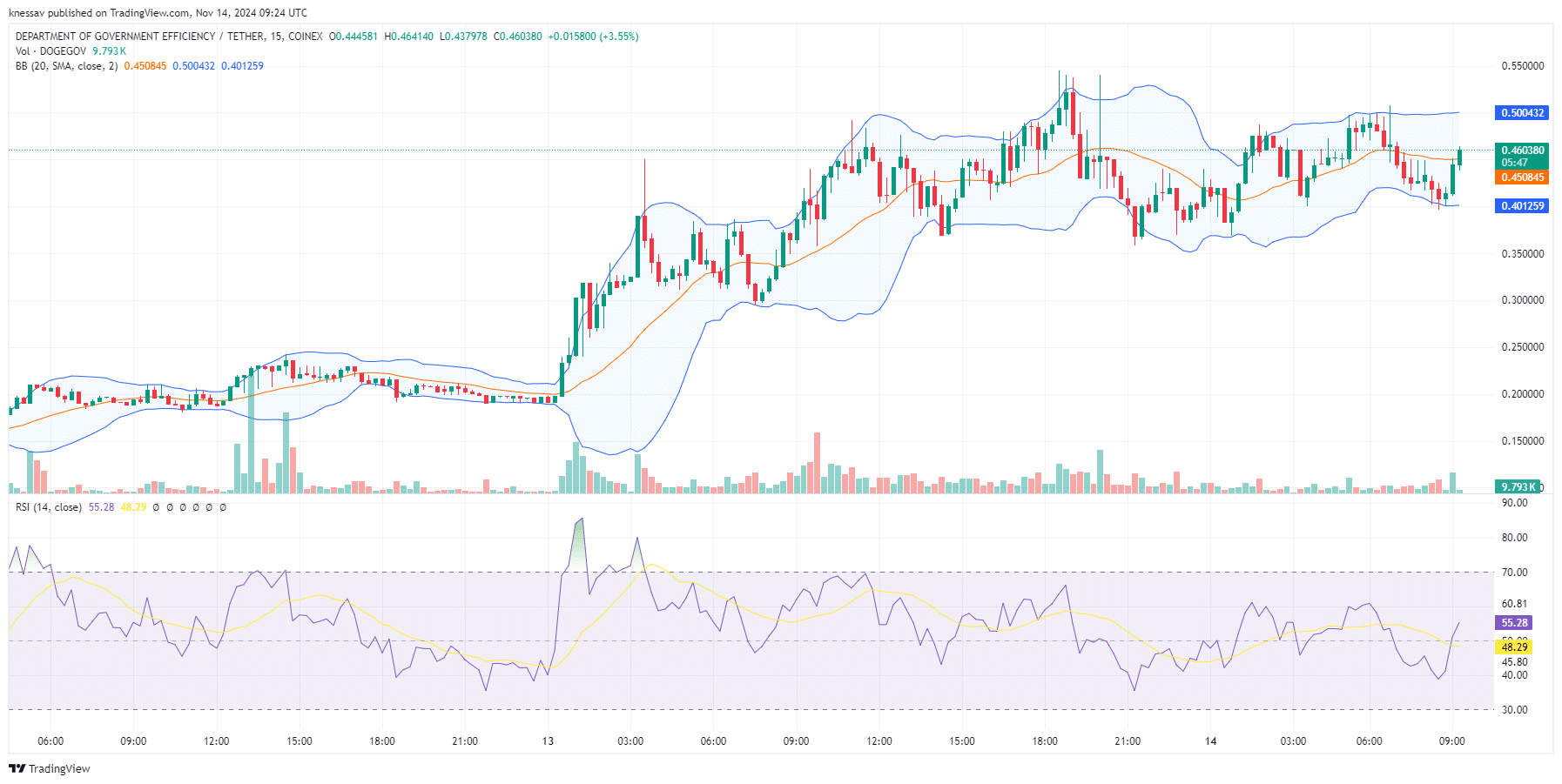1562x784 pixels.
Task: Click the date label 14 on time axis
Action: pyautogui.click(x=1210, y=741)
